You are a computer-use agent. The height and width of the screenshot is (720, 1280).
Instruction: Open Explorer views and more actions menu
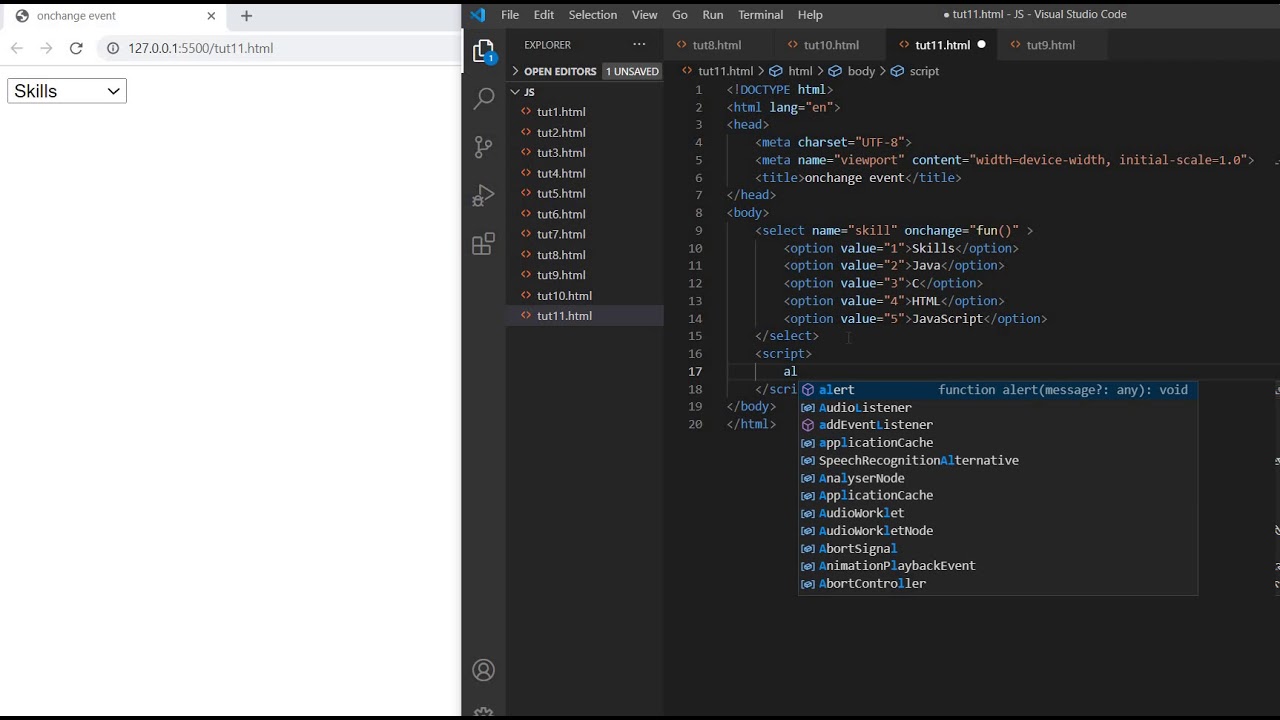pyautogui.click(x=639, y=45)
